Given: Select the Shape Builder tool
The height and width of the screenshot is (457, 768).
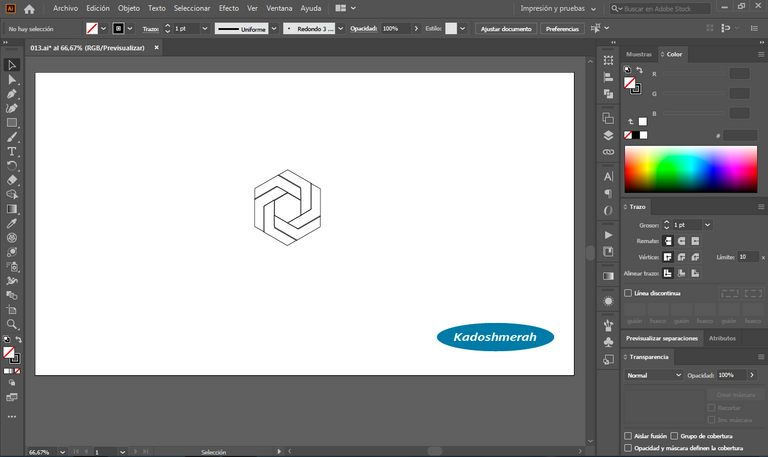Looking at the screenshot, I should (x=12, y=194).
